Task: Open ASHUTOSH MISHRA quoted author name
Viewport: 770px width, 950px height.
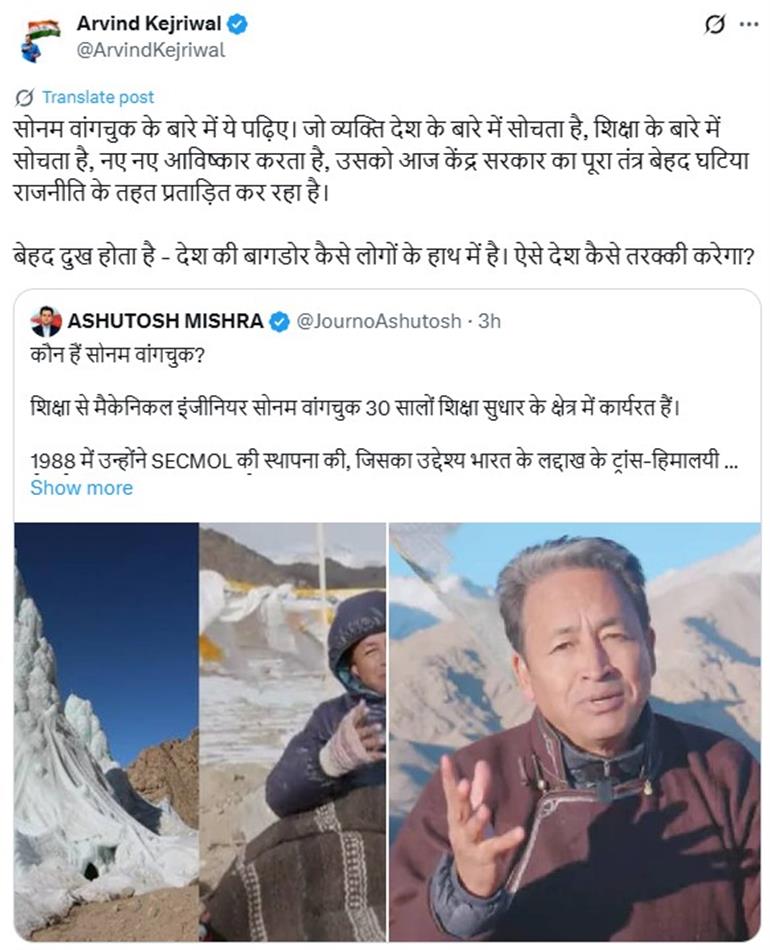Action: point(165,321)
